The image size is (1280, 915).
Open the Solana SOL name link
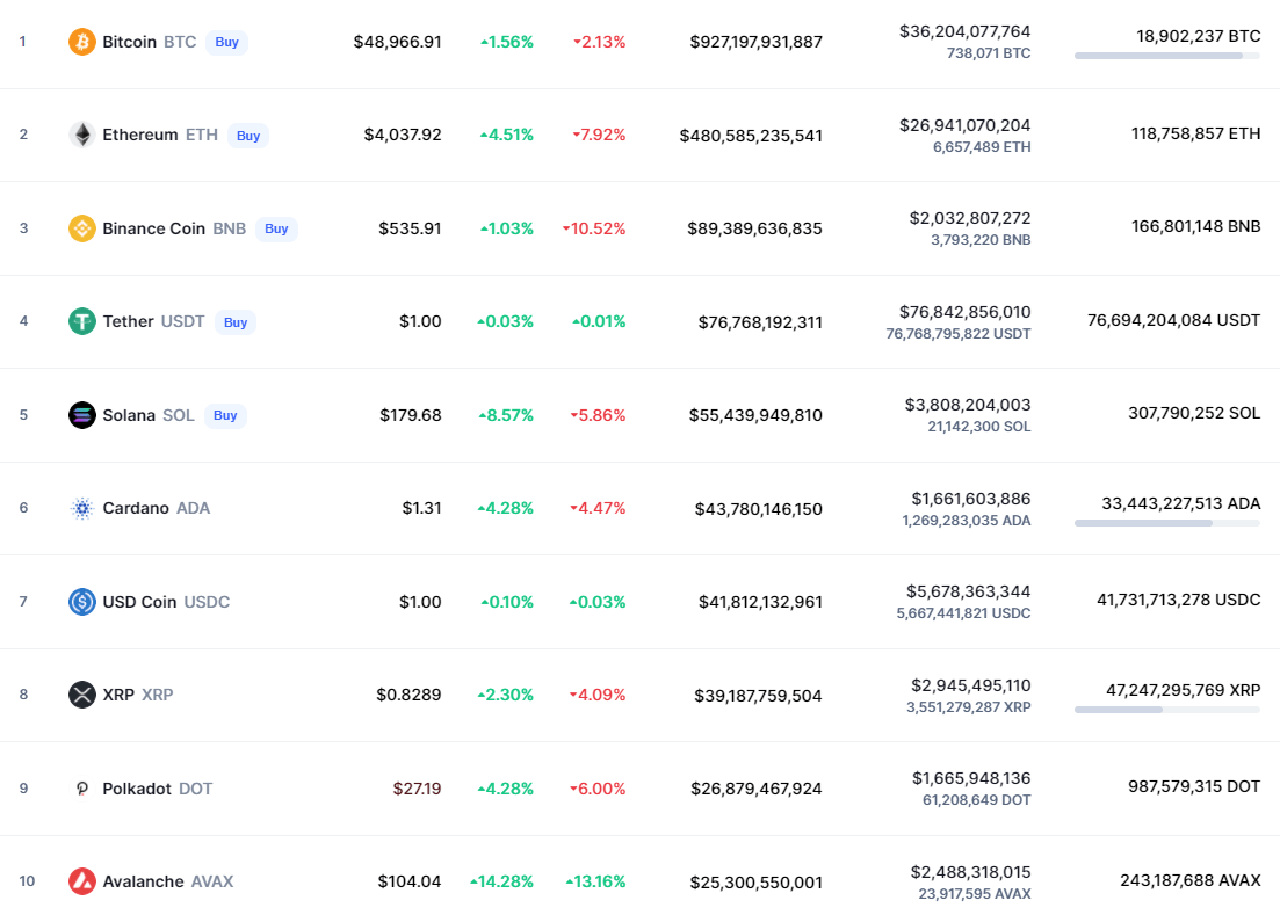(x=148, y=415)
